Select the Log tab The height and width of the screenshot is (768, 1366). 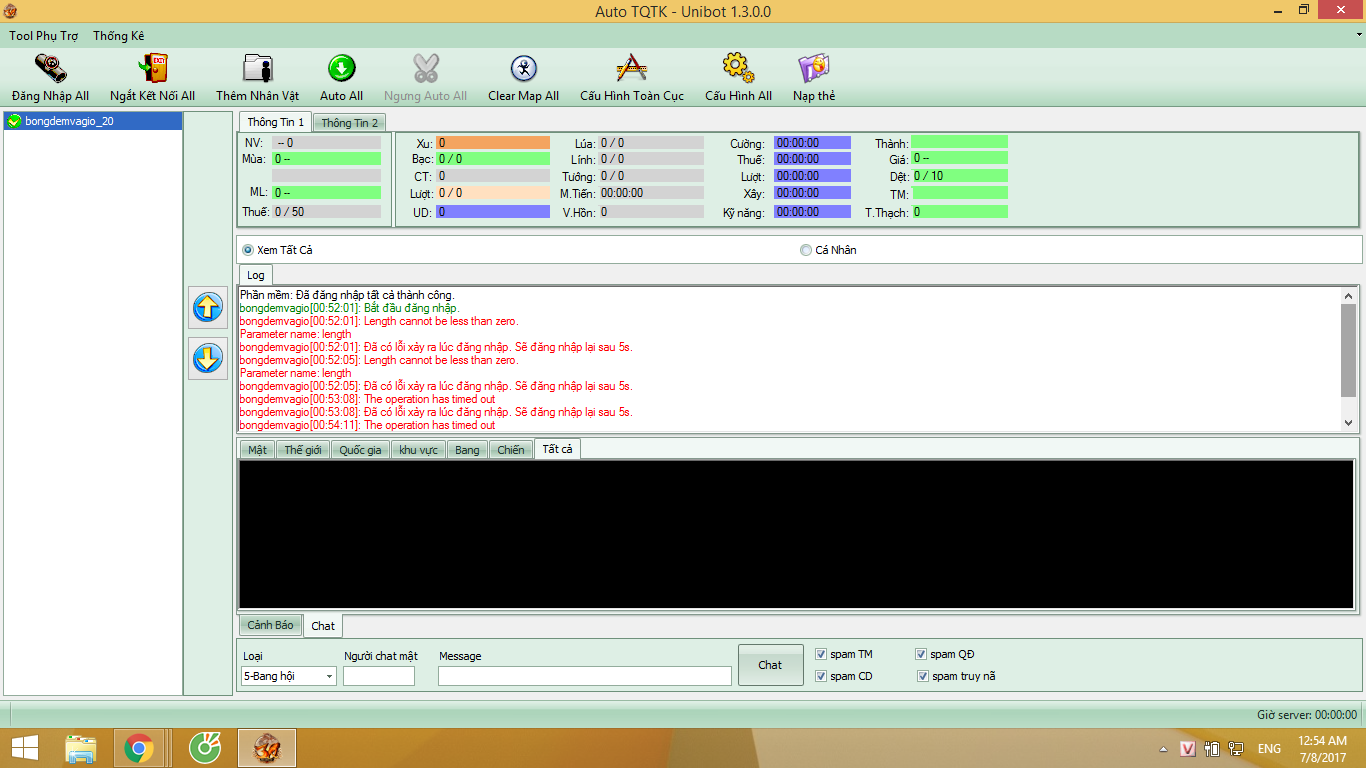[x=256, y=275]
